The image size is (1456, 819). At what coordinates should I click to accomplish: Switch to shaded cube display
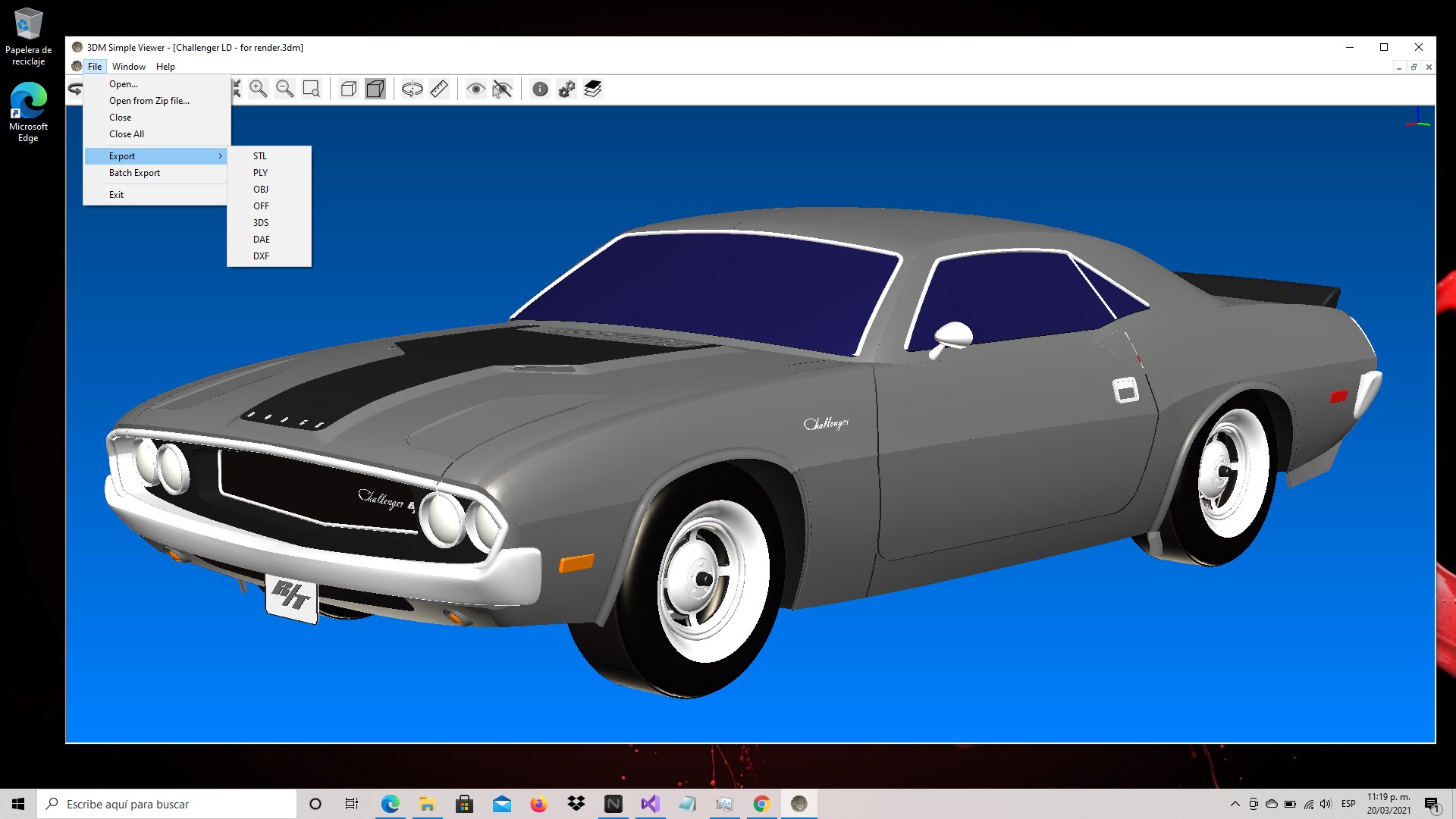coord(375,89)
